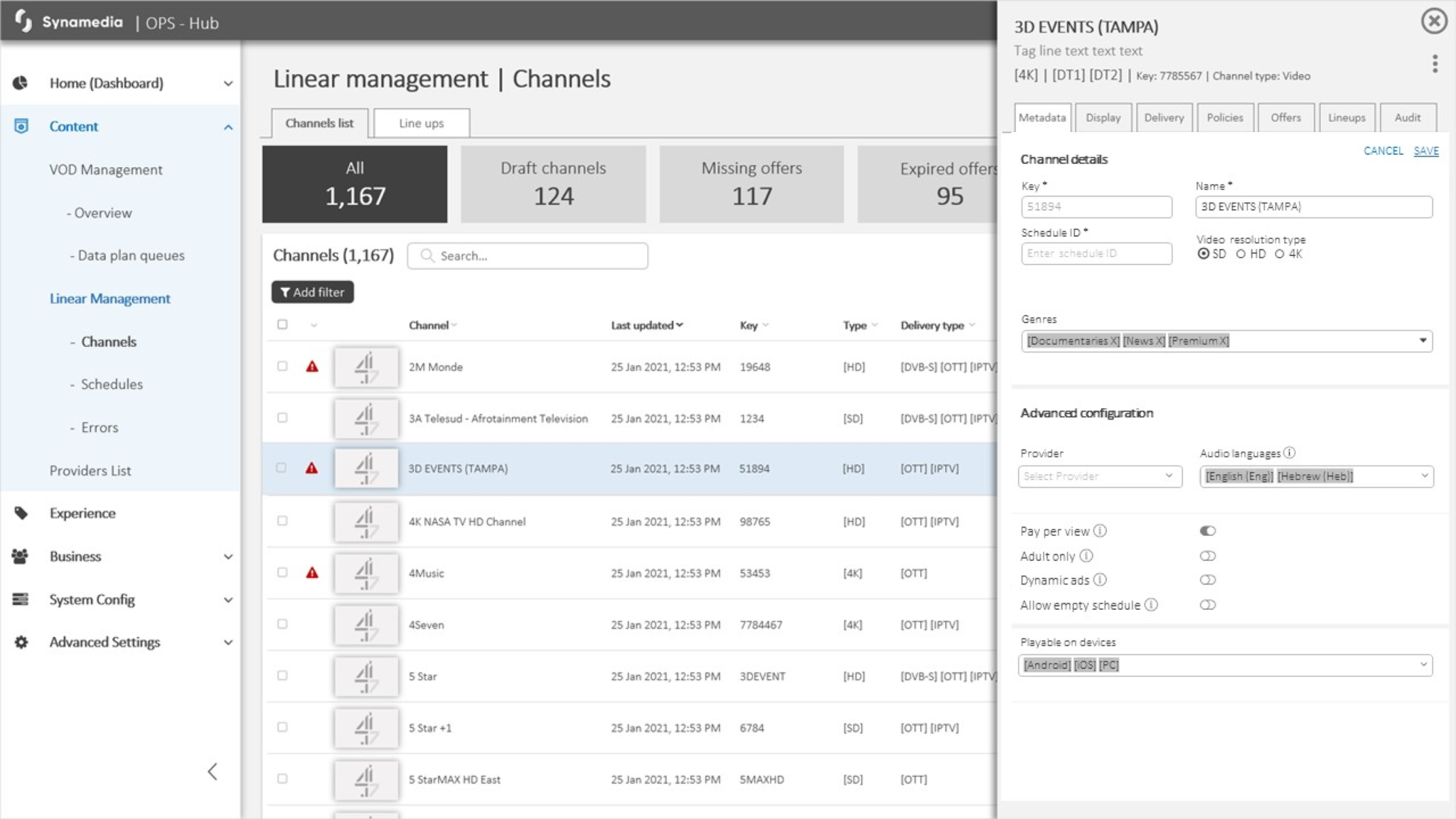Click the warning icon on 2M Monde row
This screenshot has width=1456, height=819.
pos(312,367)
